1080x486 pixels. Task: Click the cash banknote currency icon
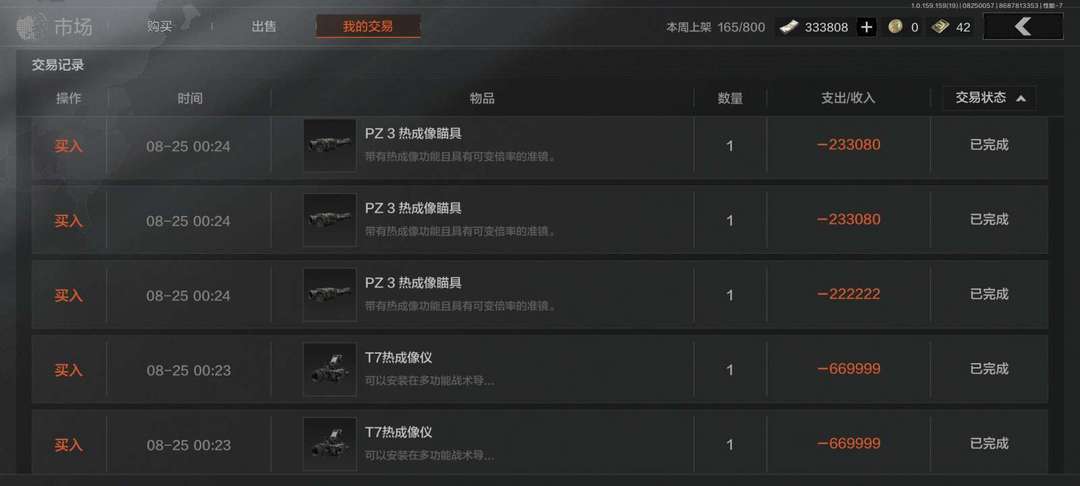pos(790,27)
